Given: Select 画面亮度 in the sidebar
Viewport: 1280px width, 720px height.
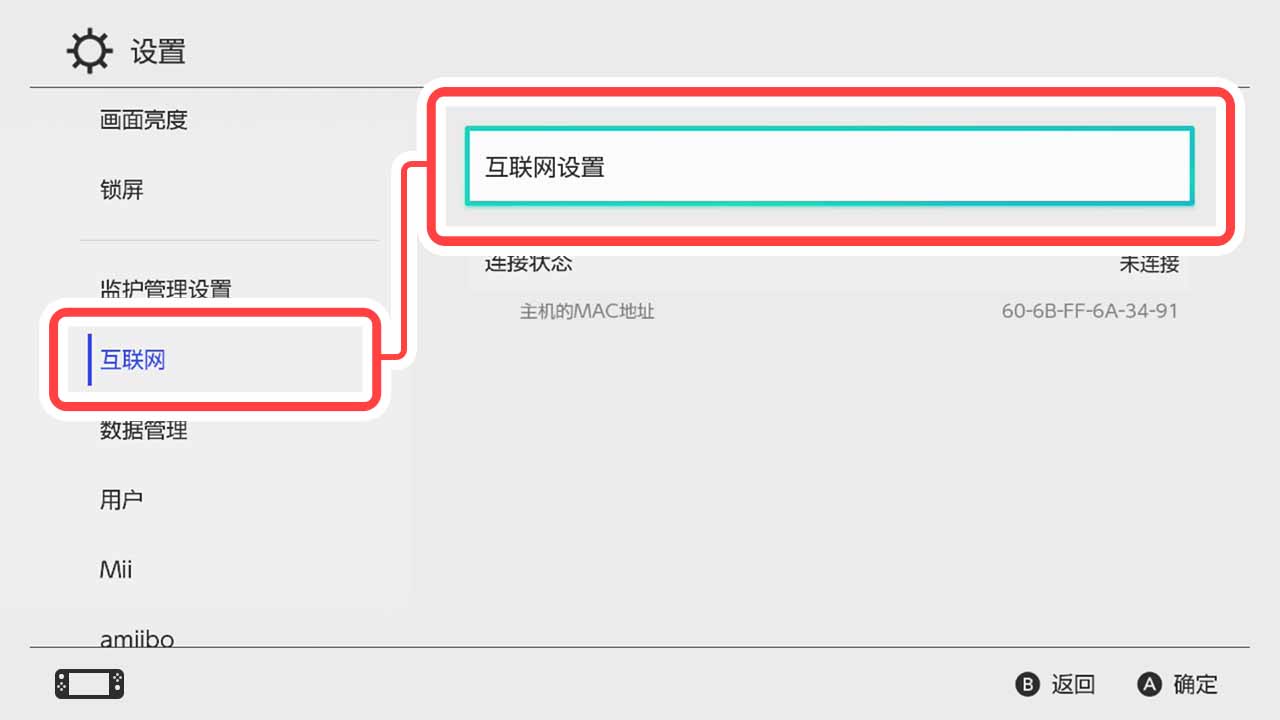Looking at the screenshot, I should click(x=144, y=120).
